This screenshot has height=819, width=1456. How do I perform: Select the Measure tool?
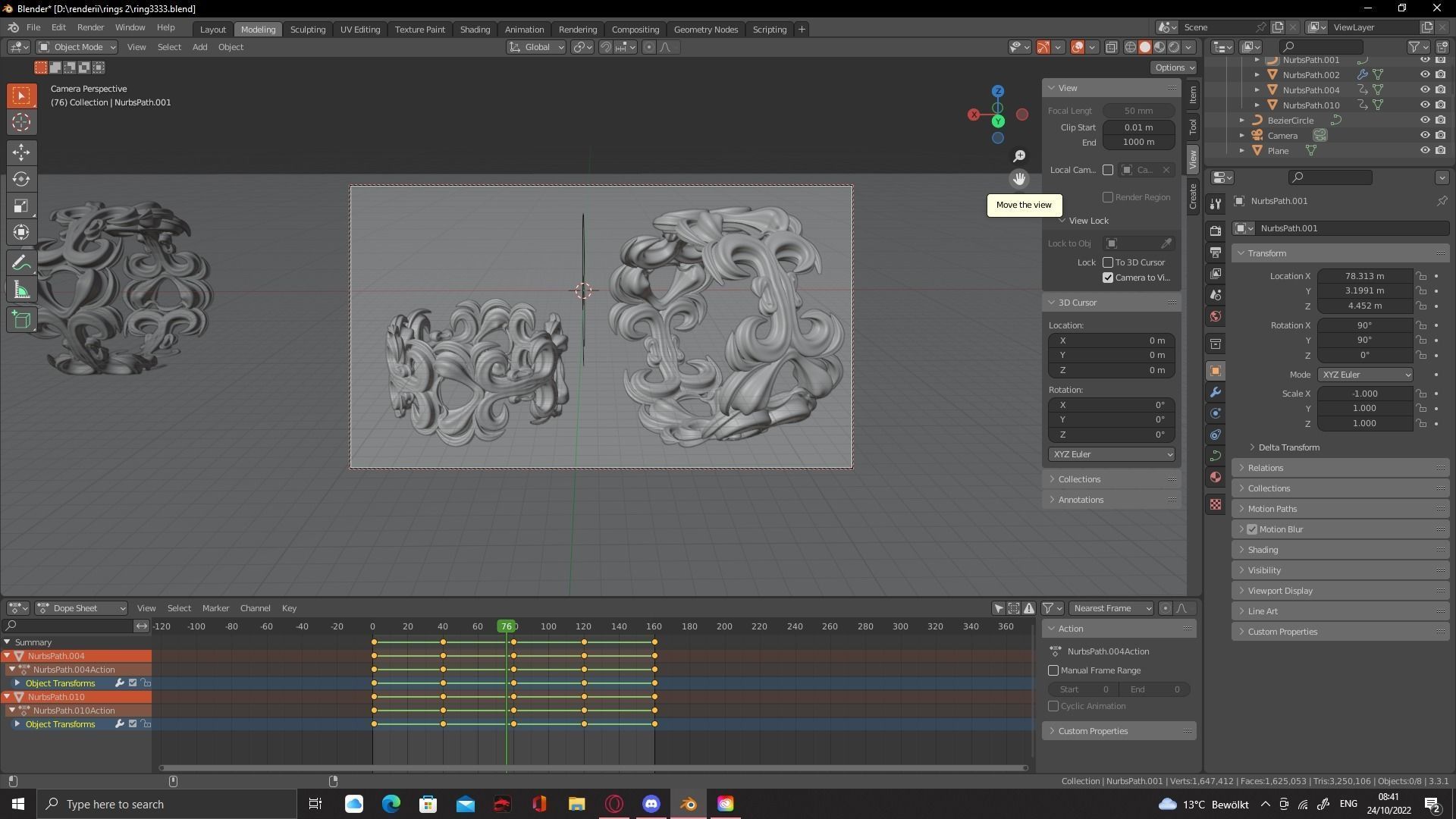(21, 290)
